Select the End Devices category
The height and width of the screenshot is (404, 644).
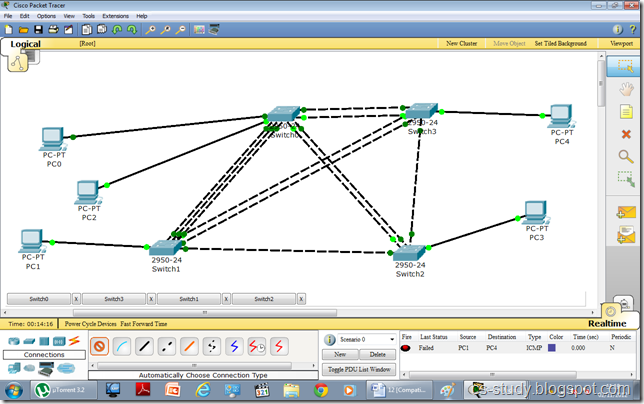click(x=14, y=368)
